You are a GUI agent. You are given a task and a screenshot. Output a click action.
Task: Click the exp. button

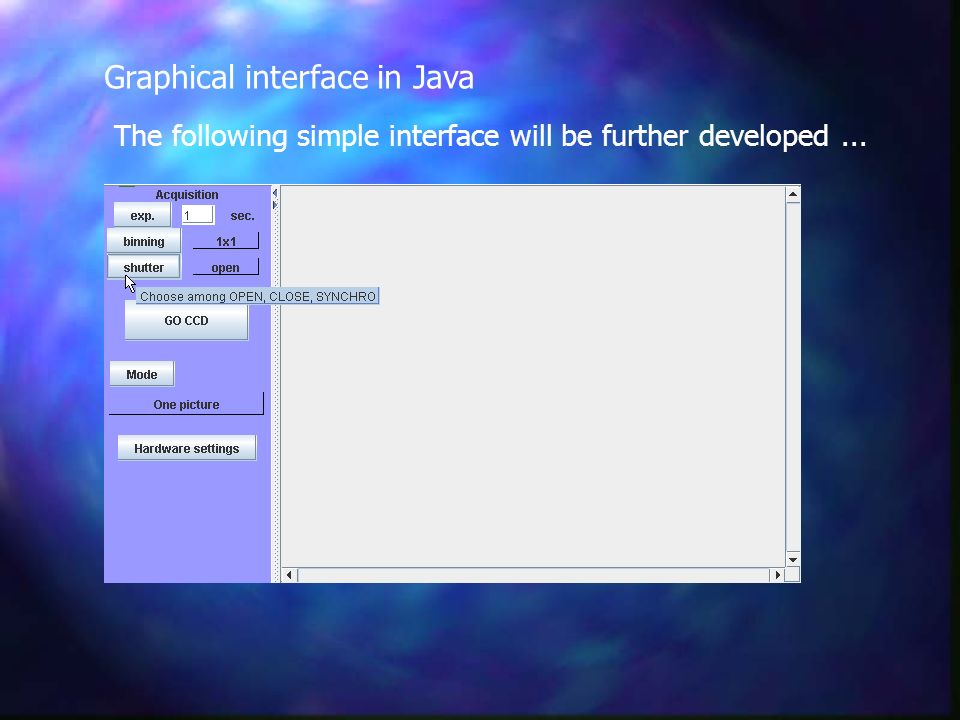pyautogui.click(x=142, y=216)
